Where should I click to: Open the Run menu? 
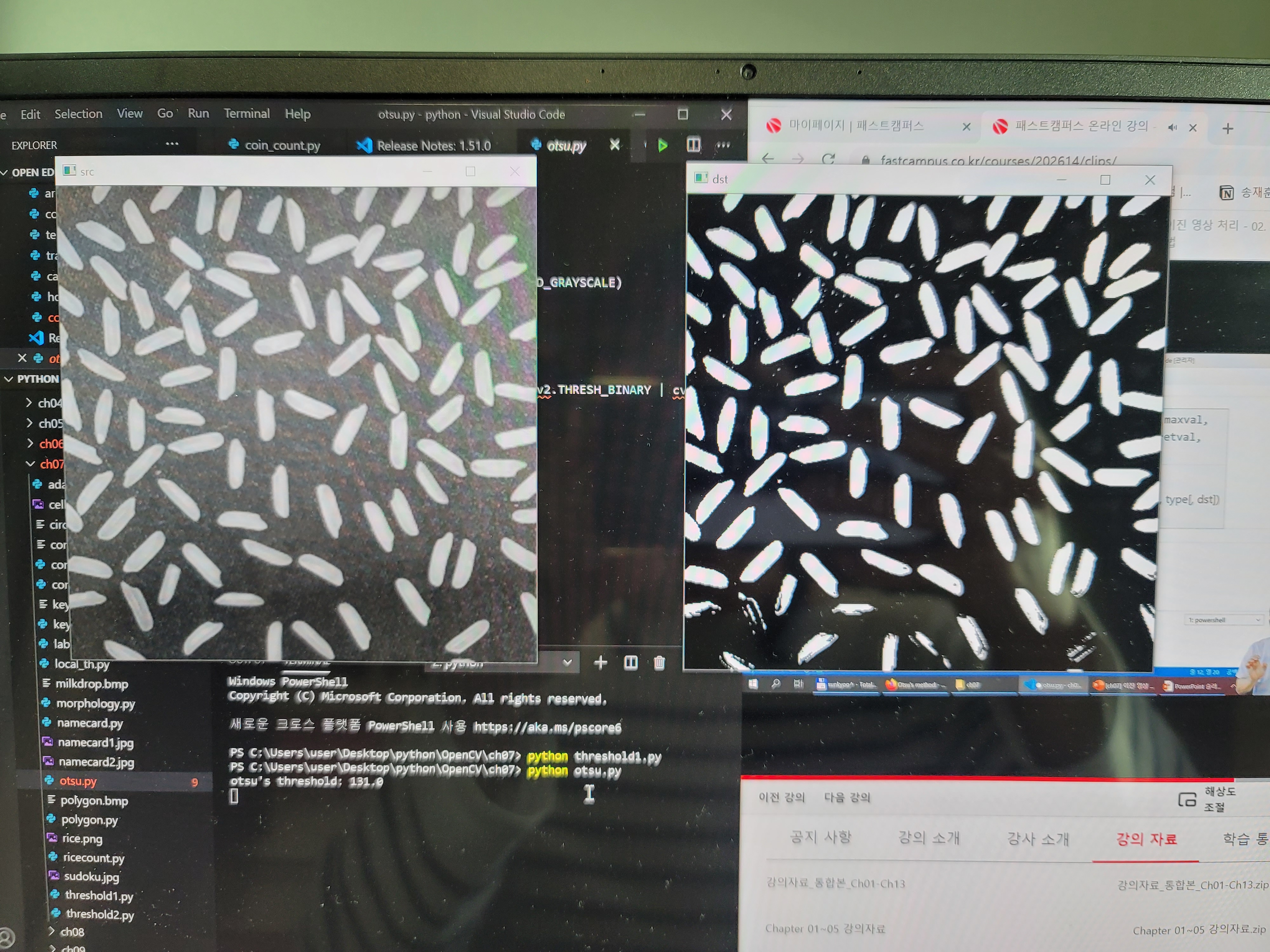(x=198, y=113)
